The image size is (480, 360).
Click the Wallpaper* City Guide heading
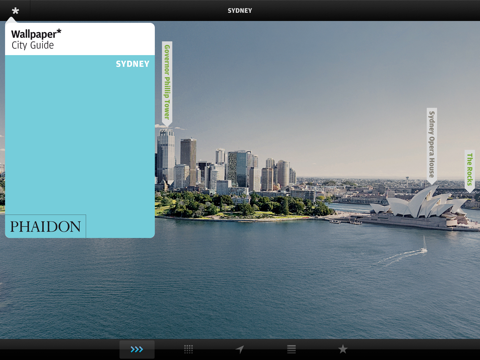click(x=36, y=39)
